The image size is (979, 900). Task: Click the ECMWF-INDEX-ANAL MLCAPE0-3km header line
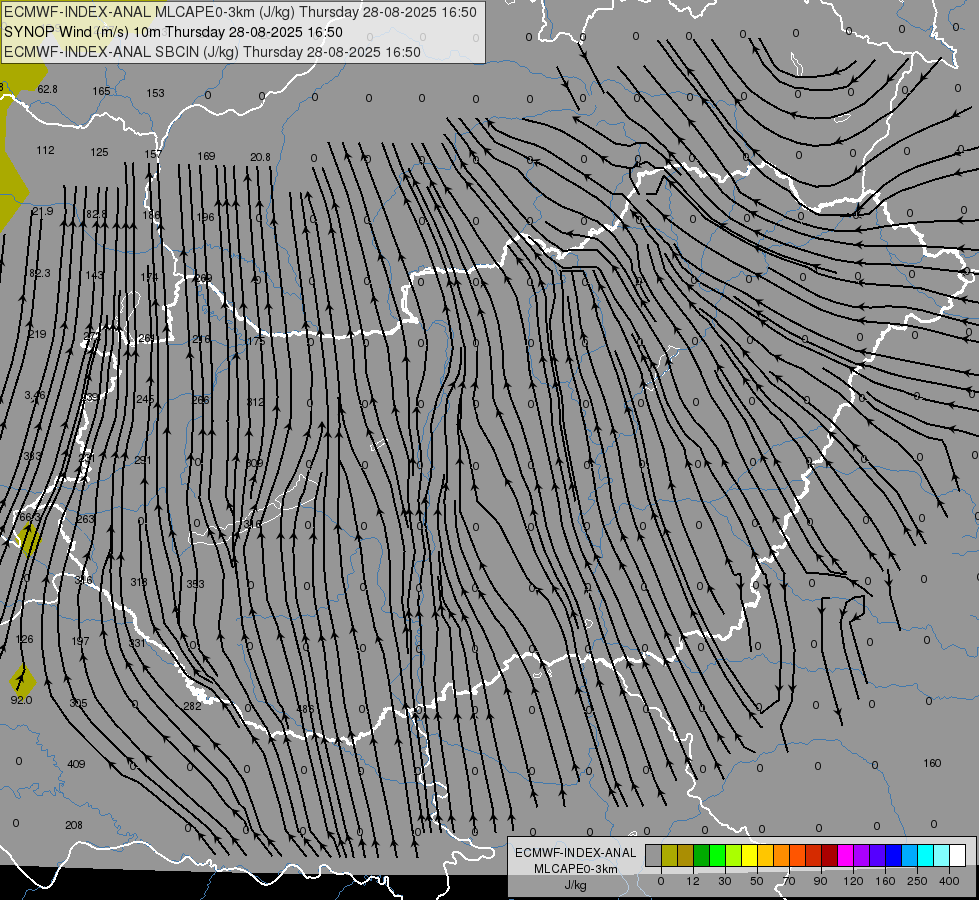tap(240, 12)
